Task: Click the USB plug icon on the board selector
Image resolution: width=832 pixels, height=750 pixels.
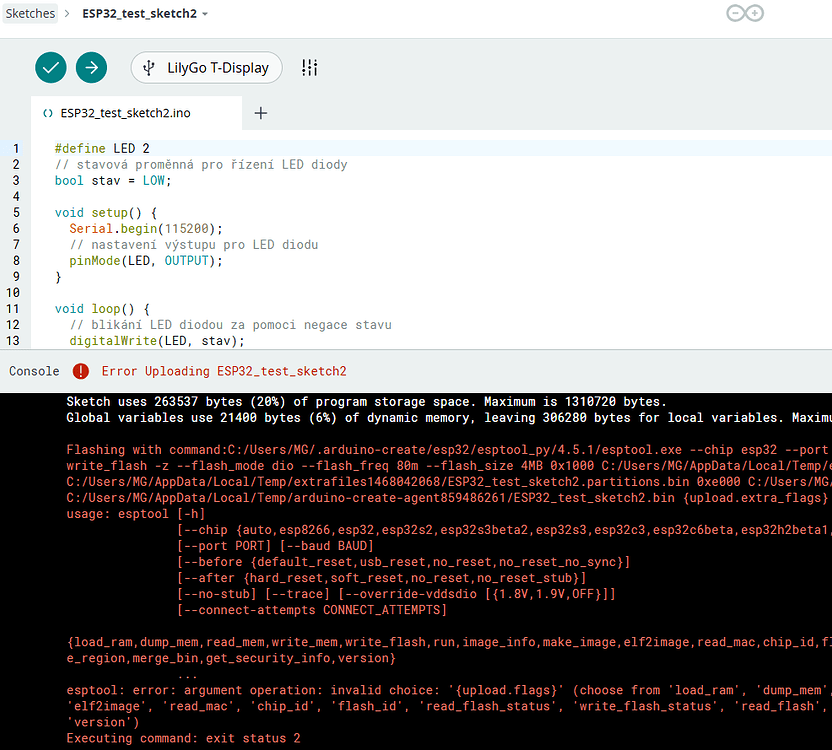Action: pyautogui.click(x=148, y=67)
